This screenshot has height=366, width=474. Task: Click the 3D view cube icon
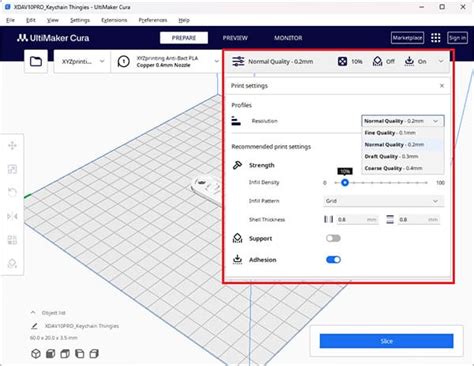pyautogui.click(x=36, y=354)
